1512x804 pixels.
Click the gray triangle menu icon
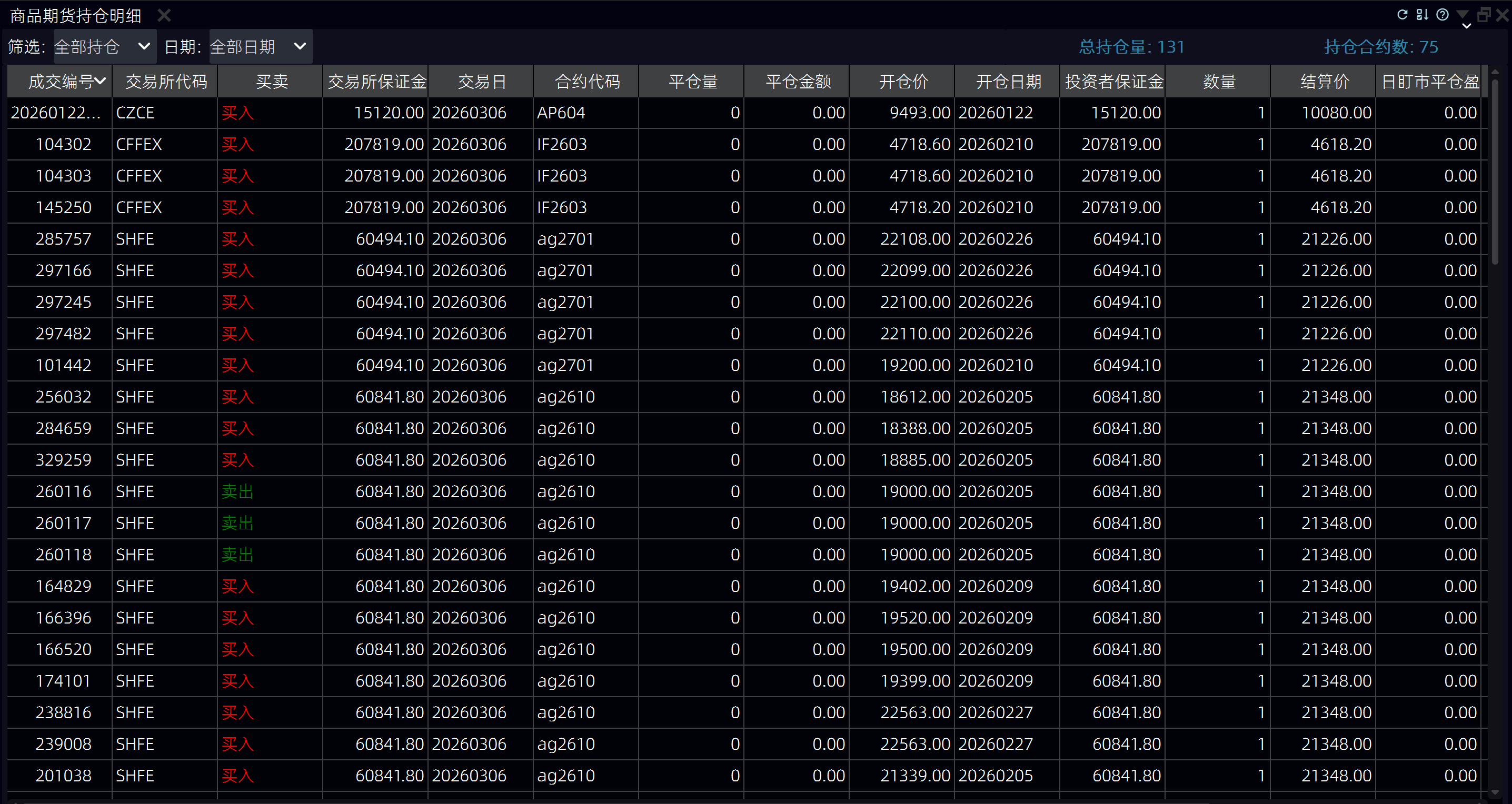pyautogui.click(x=1463, y=14)
